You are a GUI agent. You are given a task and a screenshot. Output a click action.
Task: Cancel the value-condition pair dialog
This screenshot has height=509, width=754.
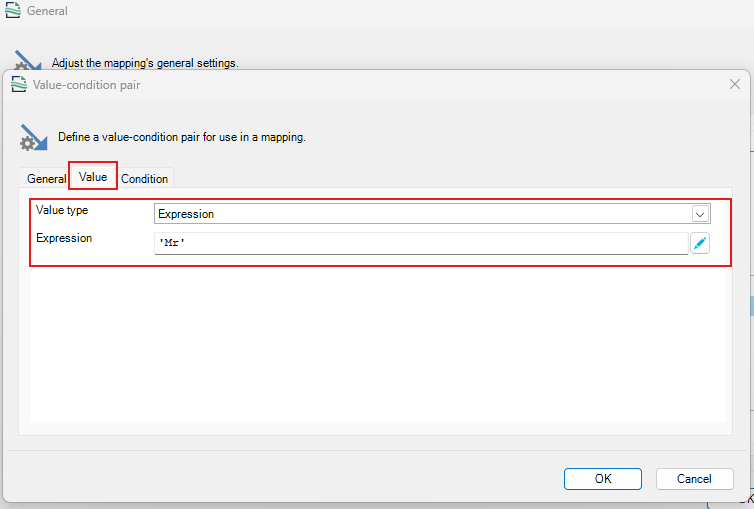click(694, 479)
